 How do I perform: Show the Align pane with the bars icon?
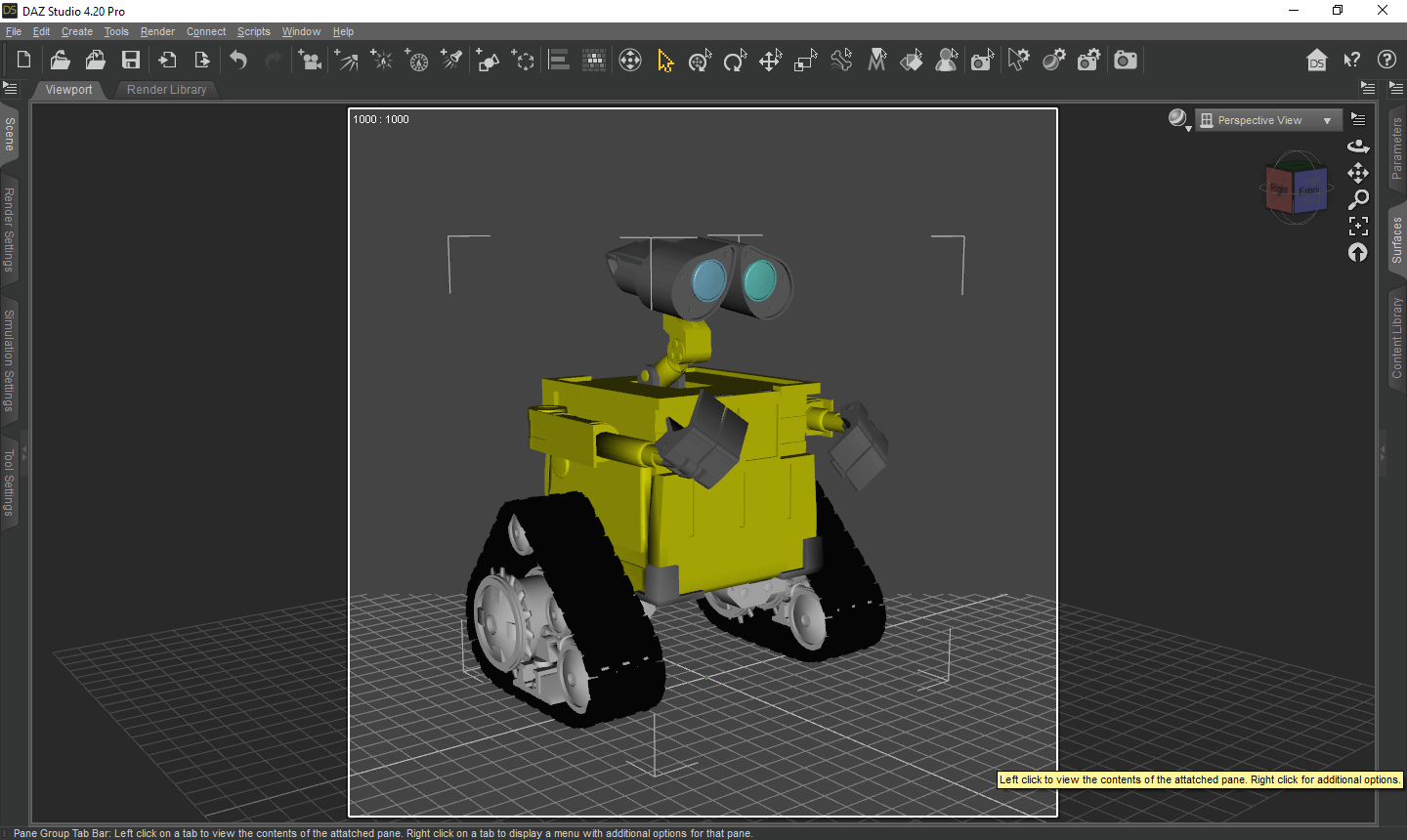[x=559, y=61]
